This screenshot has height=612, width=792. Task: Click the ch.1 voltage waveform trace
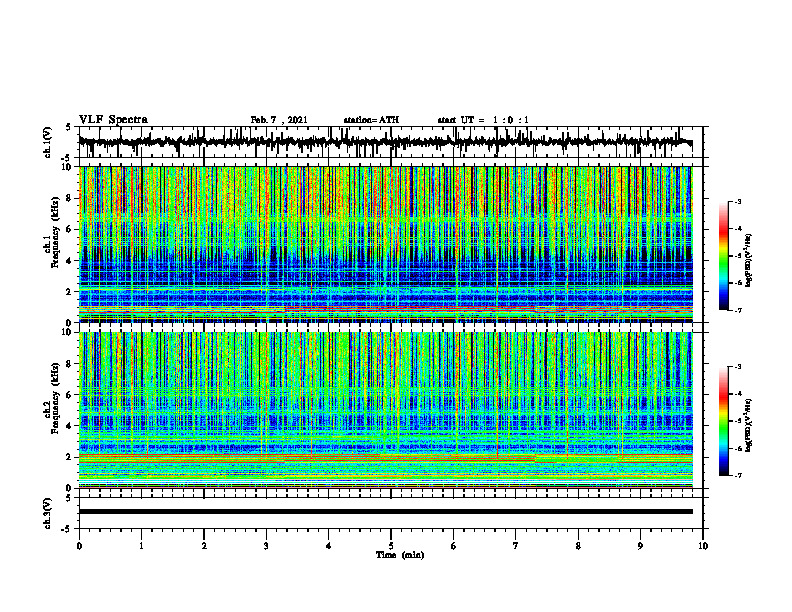click(385, 142)
